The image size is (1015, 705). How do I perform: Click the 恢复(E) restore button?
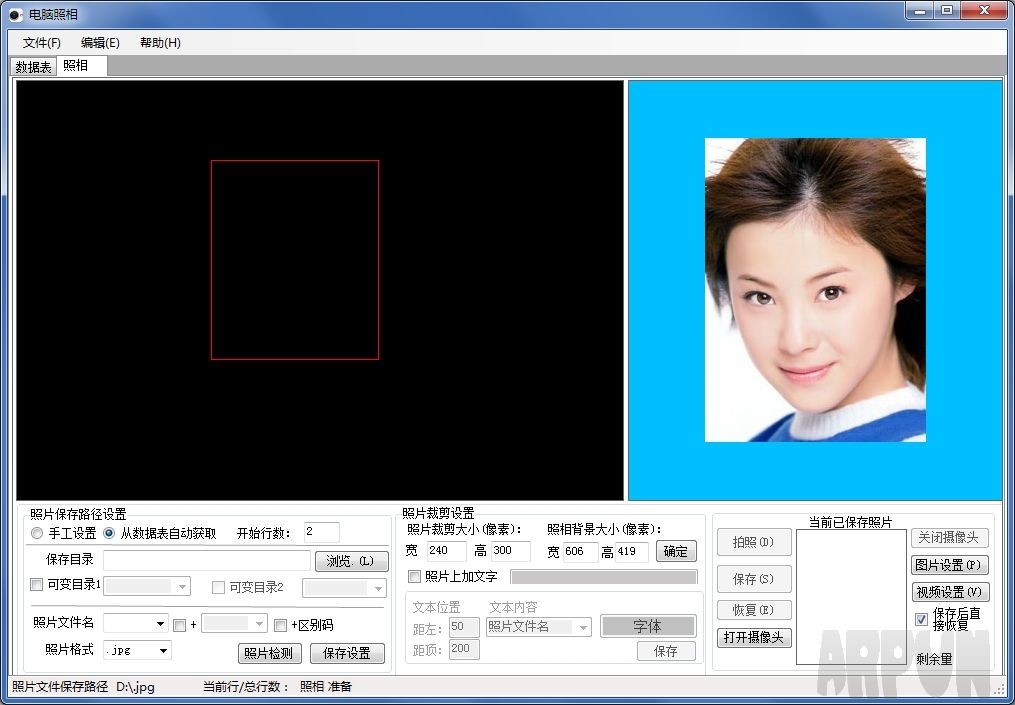pyautogui.click(x=753, y=610)
